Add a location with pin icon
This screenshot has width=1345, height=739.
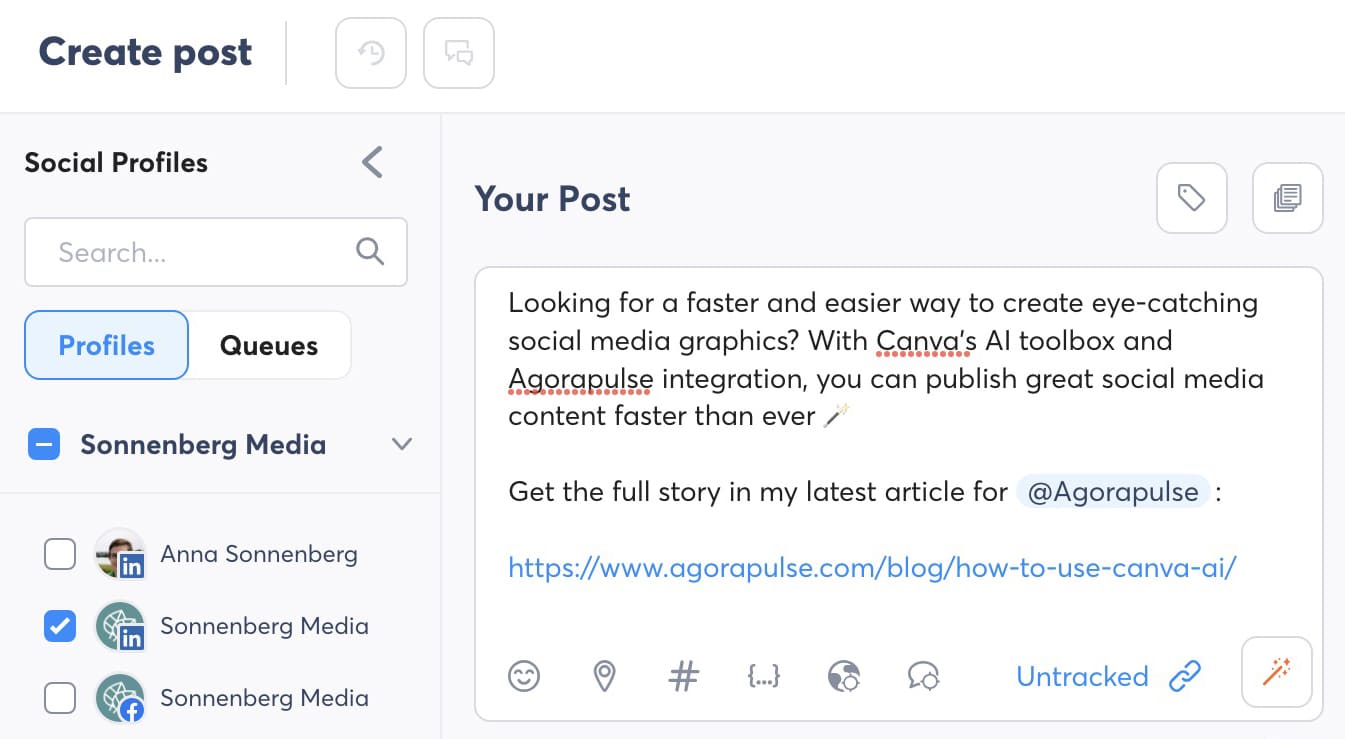[604, 677]
